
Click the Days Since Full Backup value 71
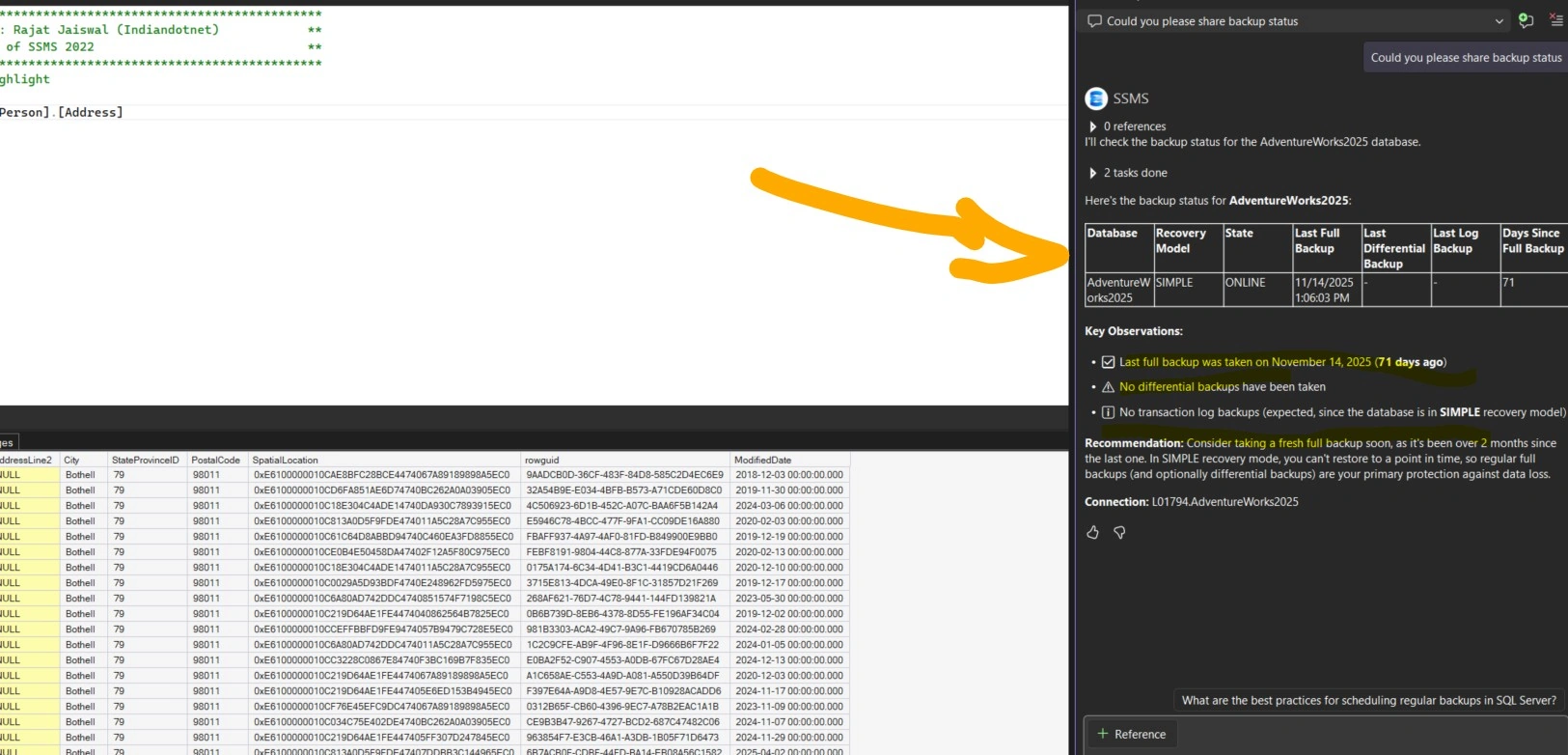tap(1534, 290)
